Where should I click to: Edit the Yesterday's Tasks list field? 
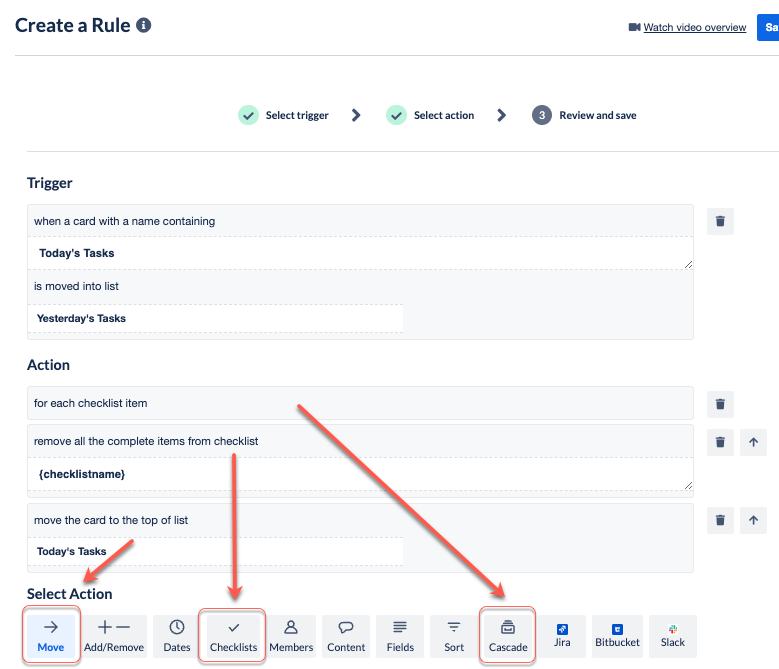pyautogui.click(x=215, y=318)
